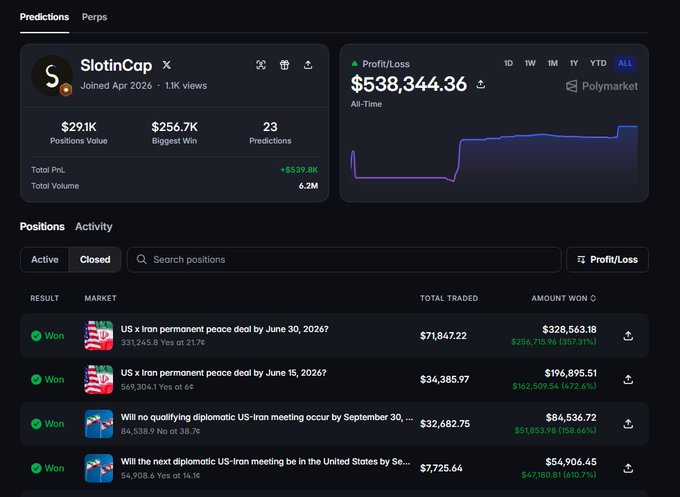Click the $196,895.51 amount won
The height and width of the screenshot is (497, 680).
point(570,373)
